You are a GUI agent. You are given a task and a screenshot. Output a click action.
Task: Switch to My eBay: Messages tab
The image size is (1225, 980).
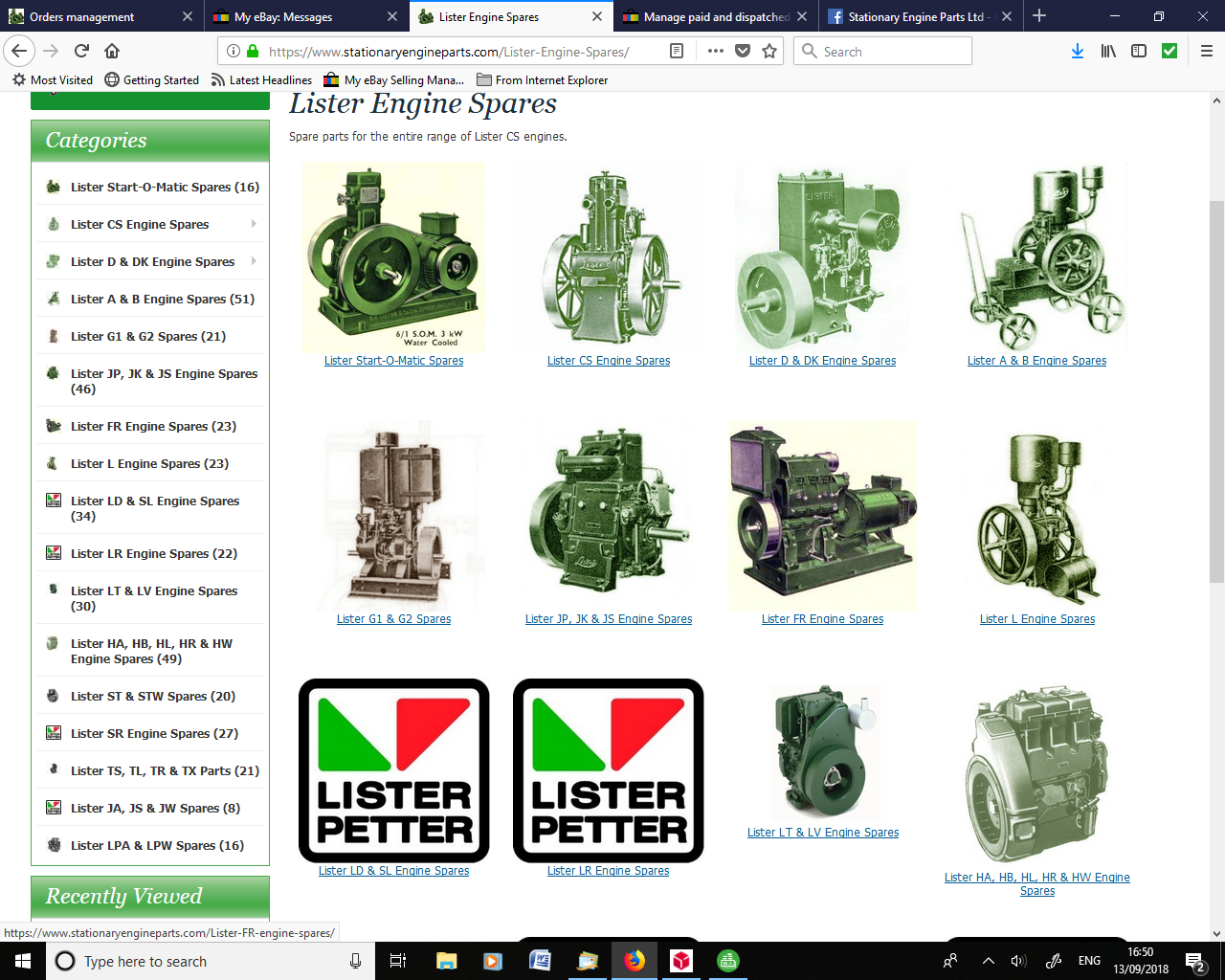(x=305, y=16)
